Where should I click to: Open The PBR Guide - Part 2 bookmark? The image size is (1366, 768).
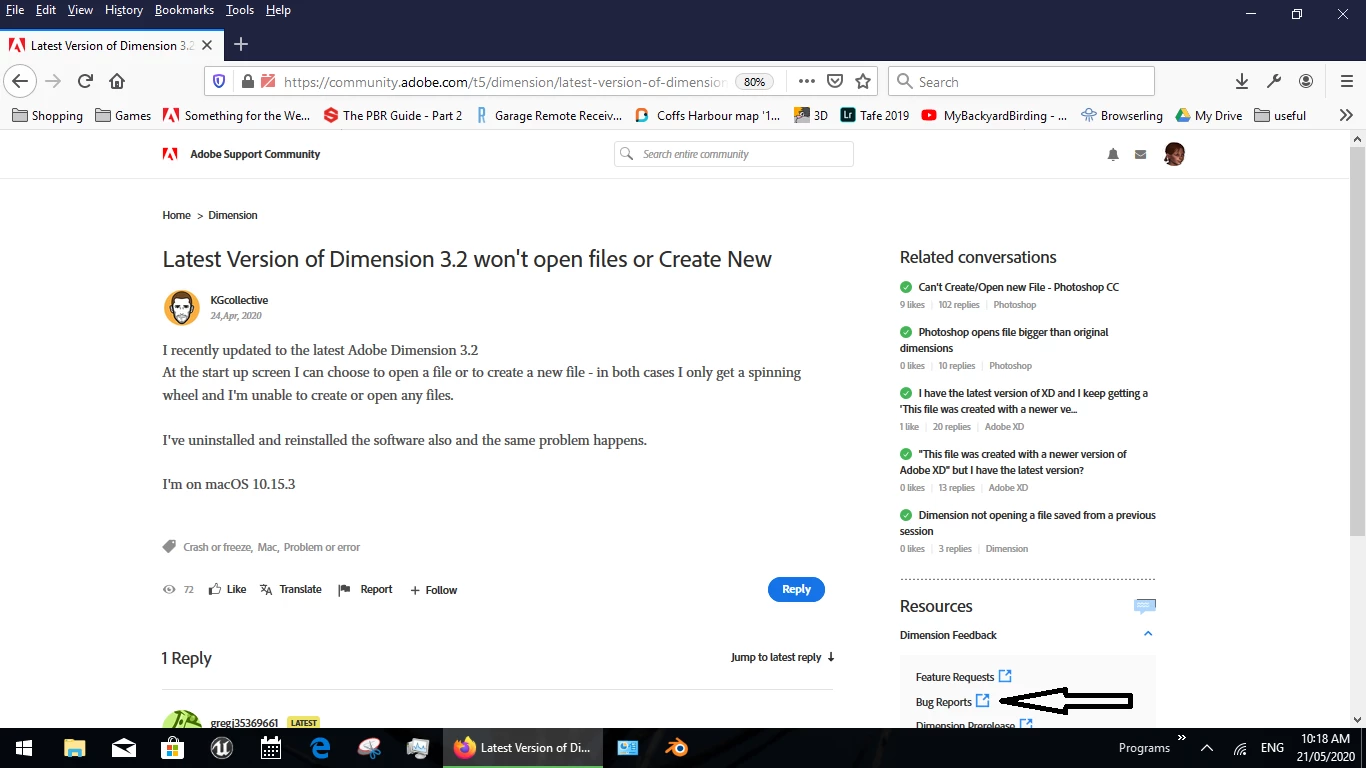tap(393, 116)
